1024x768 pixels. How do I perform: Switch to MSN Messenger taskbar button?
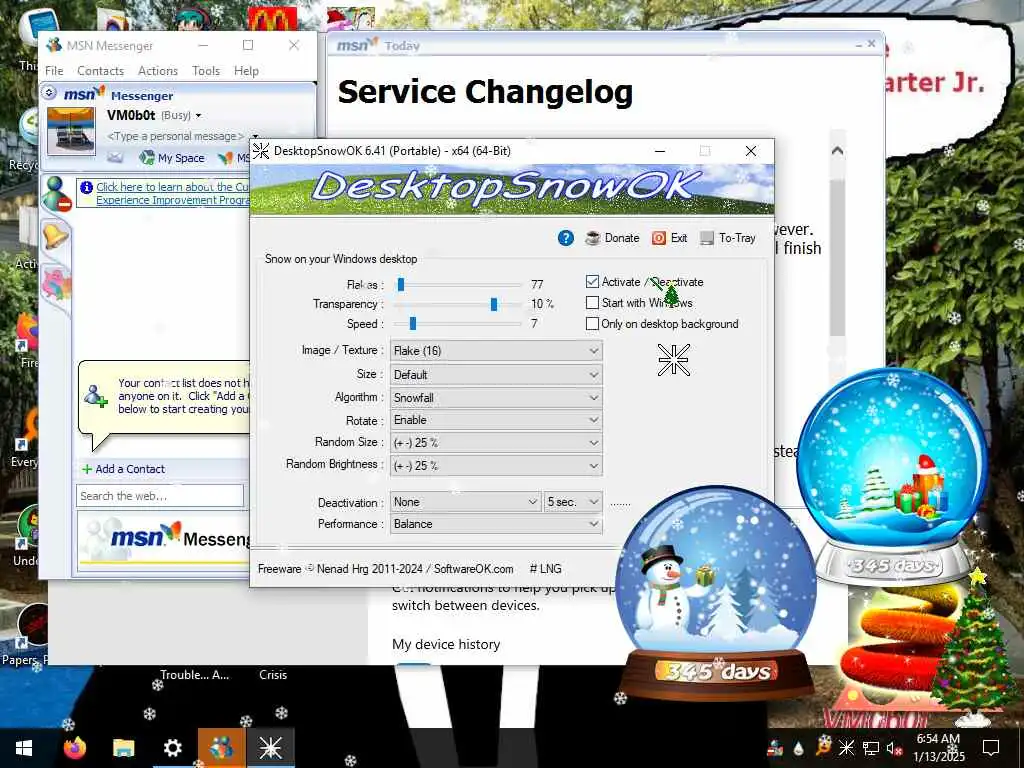(x=221, y=748)
